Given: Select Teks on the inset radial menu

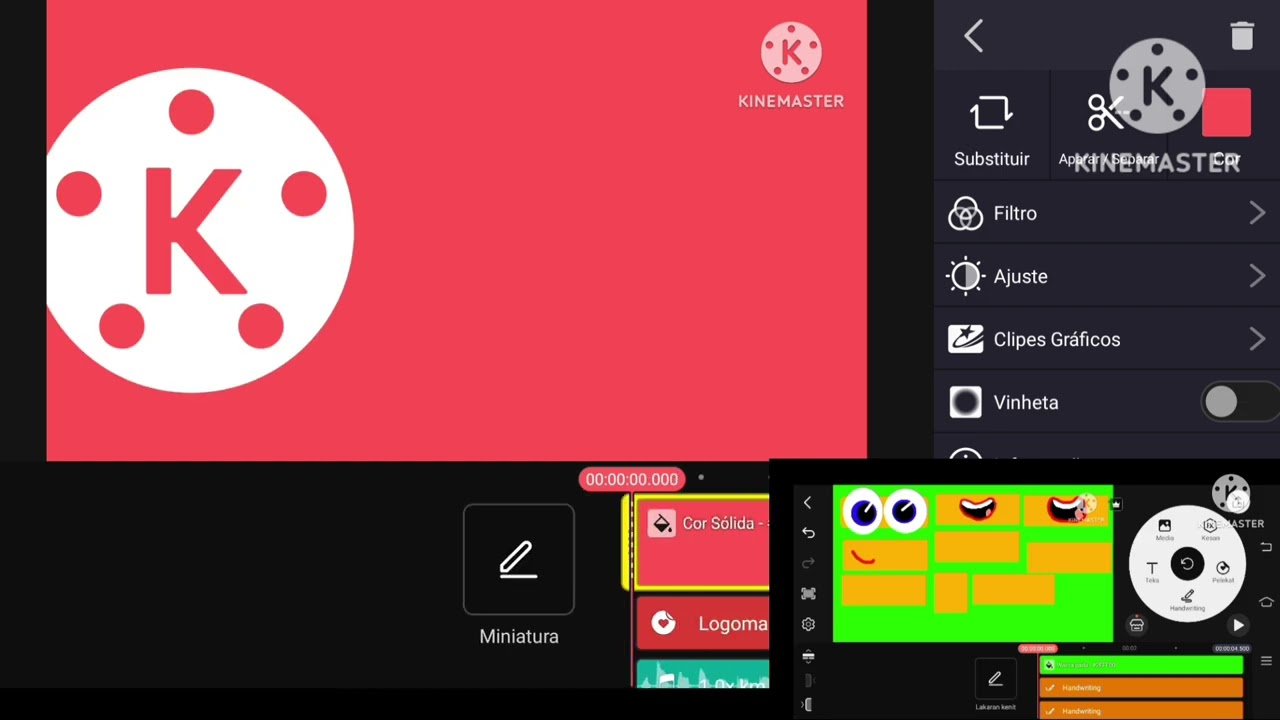Looking at the screenshot, I should pyautogui.click(x=1152, y=571).
